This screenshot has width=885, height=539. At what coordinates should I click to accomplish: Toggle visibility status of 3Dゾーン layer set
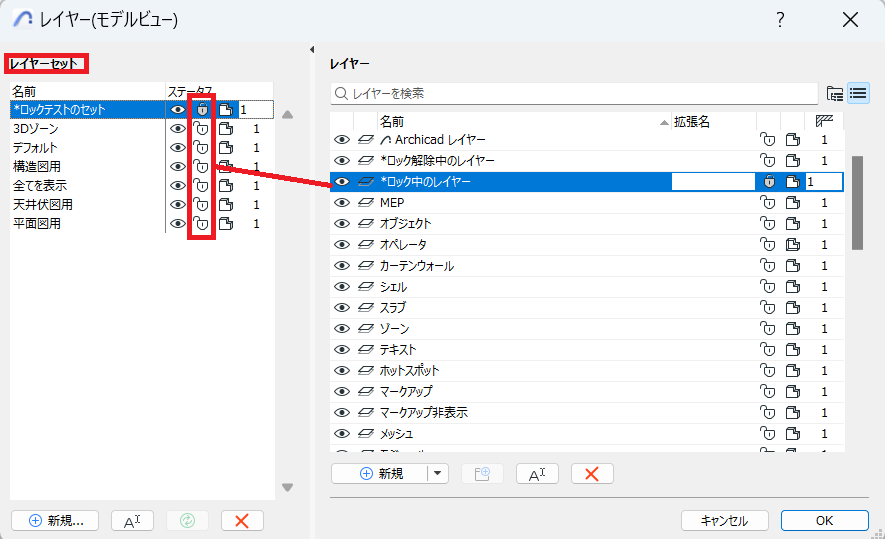point(177,129)
